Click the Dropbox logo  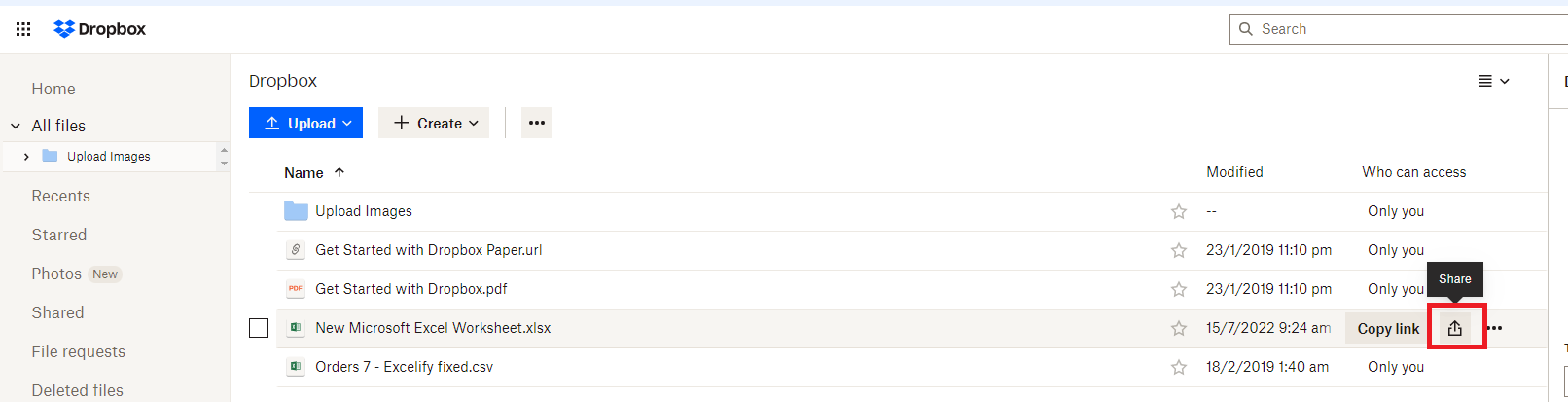[100, 29]
